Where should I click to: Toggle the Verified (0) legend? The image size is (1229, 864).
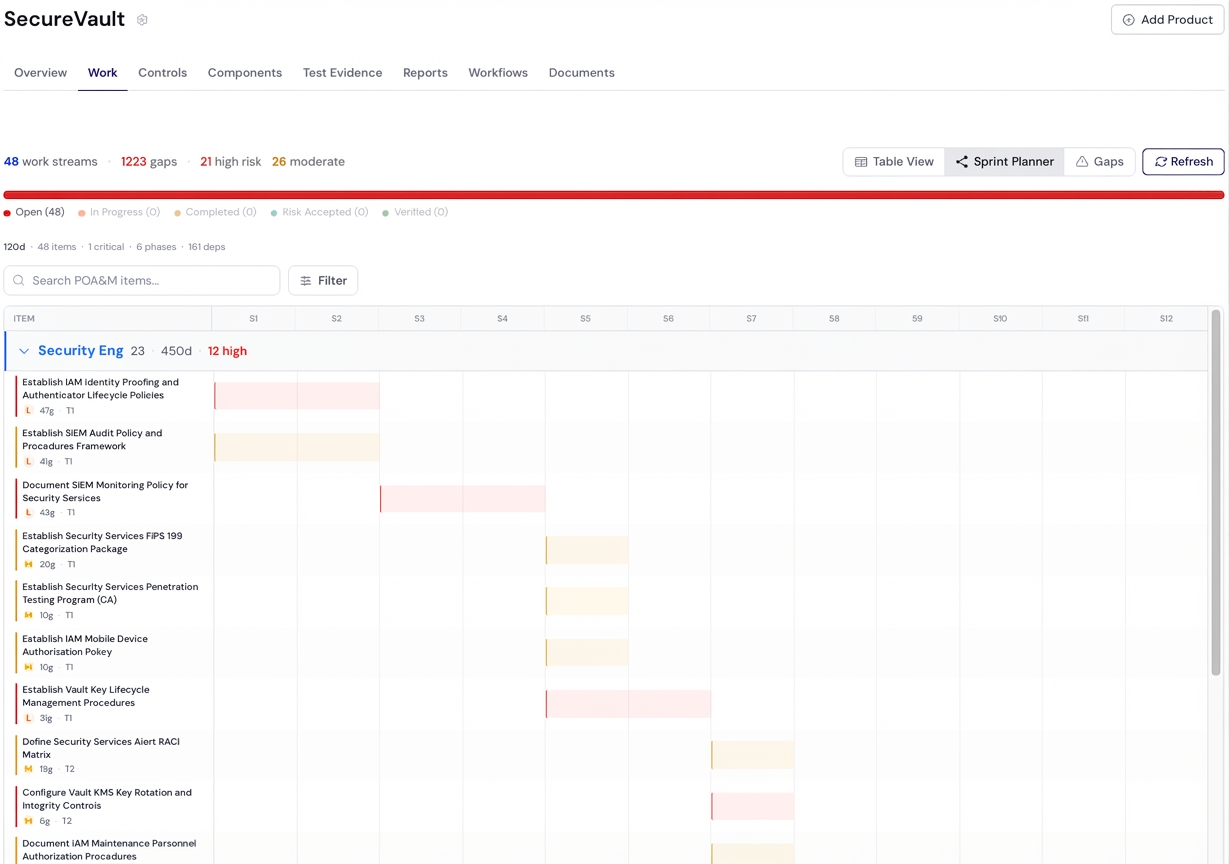[x=415, y=213]
